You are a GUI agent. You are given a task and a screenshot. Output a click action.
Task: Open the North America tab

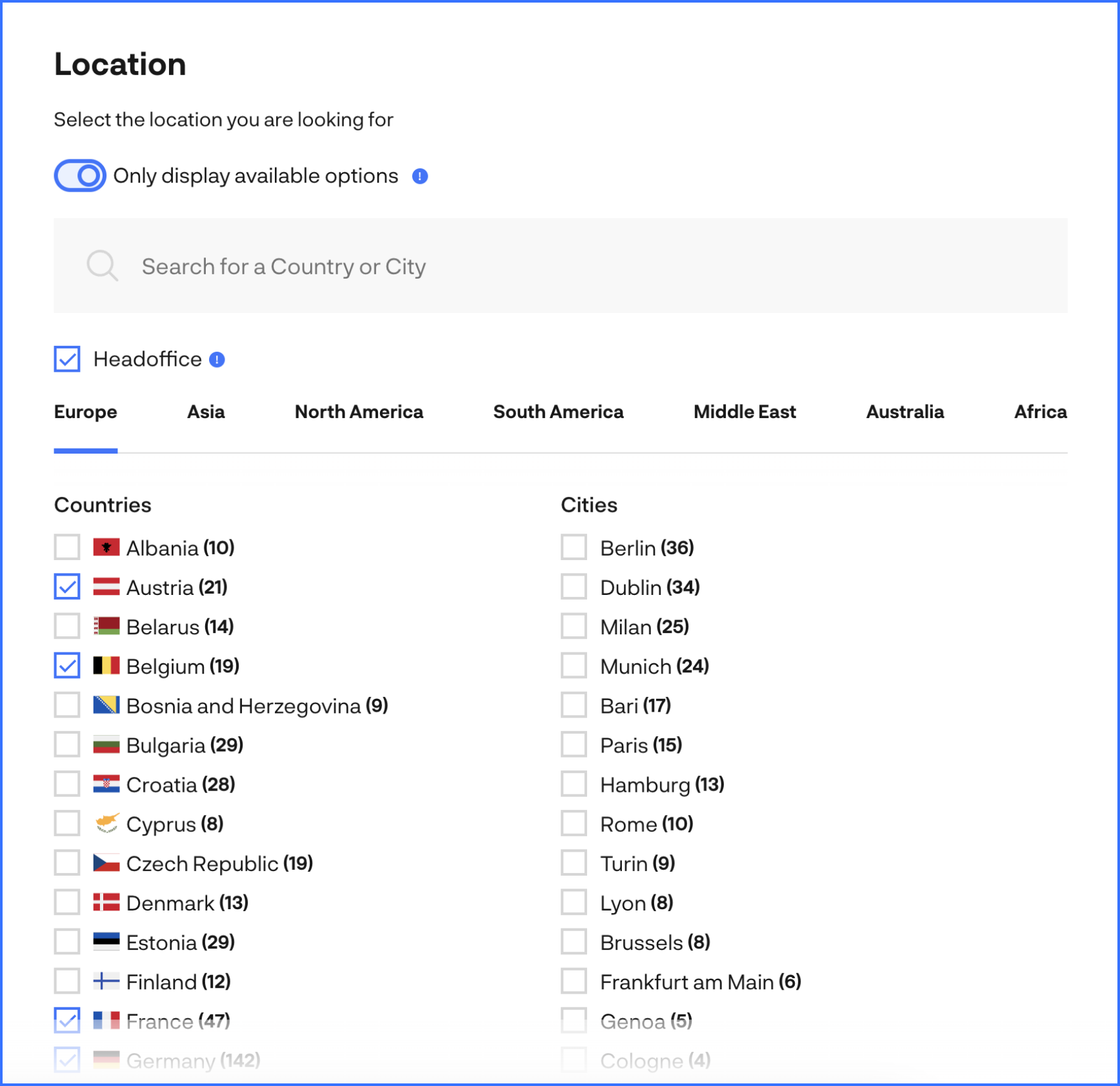[x=359, y=412]
